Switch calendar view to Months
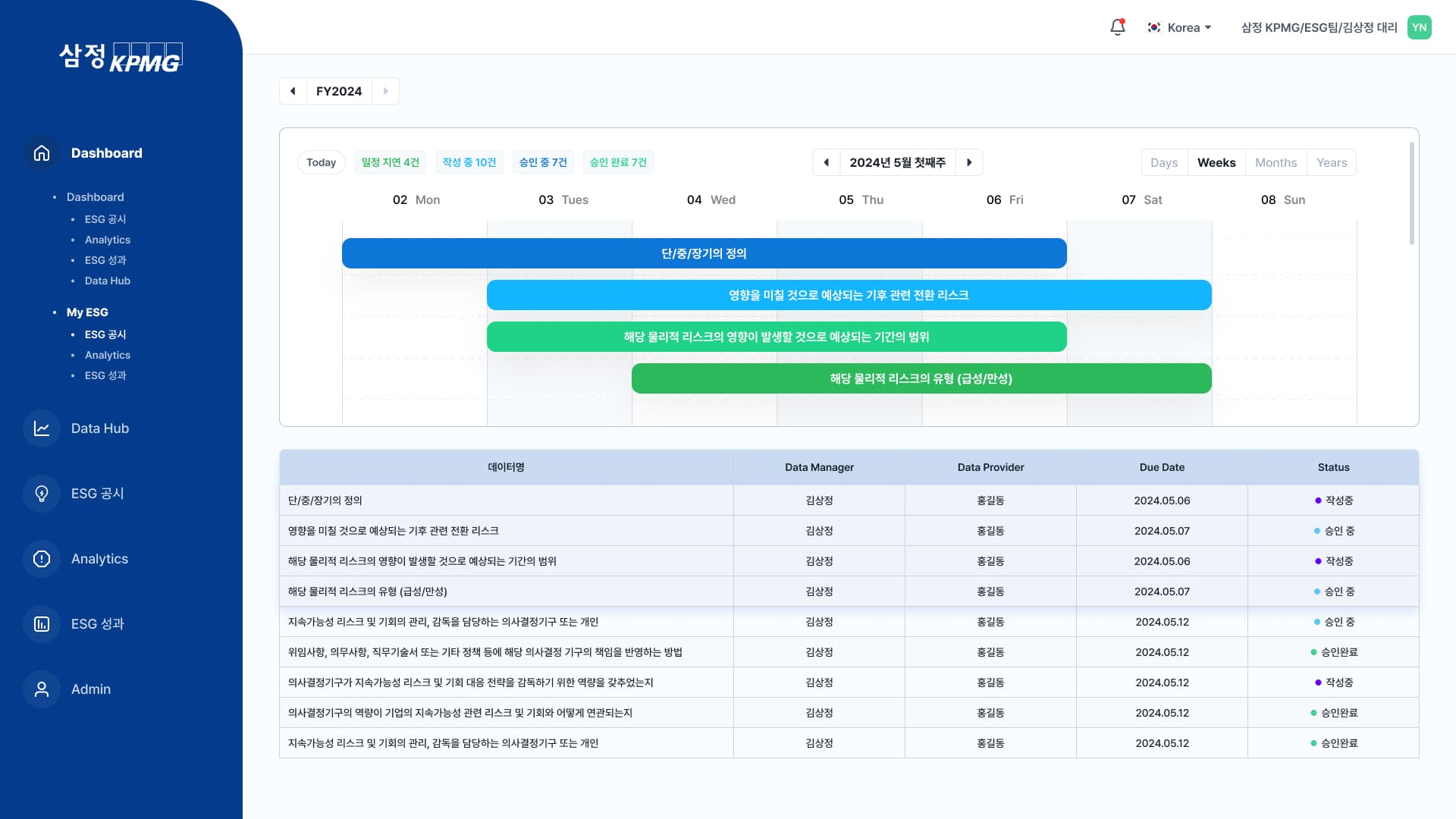This screenshot has width=1456, height=819. [1276, 162]
